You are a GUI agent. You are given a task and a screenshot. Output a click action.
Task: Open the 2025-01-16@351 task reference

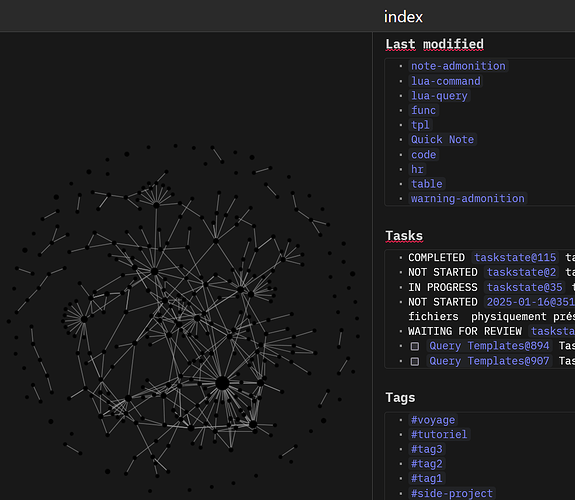[x=530, y=302]
